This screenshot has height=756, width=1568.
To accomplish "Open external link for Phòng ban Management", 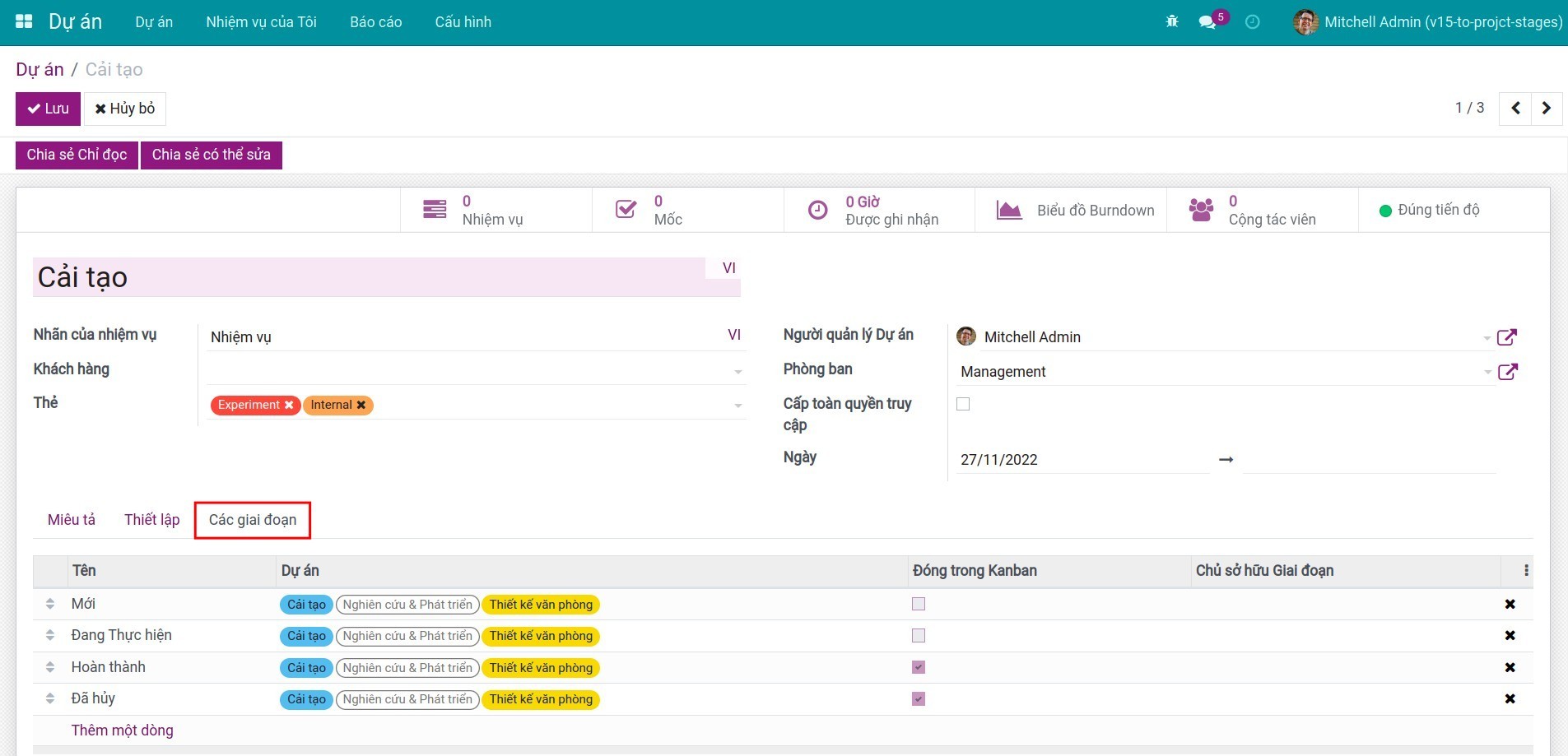I will [1506, 372].
